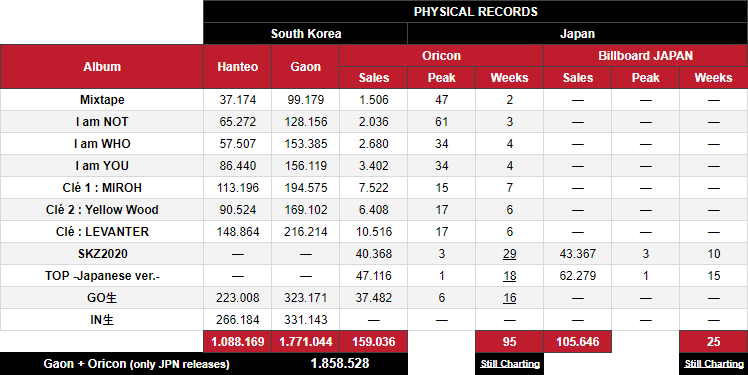Click the Oricon Sales subheader
This screenshot has width=748, height=375.
pos(374,78)
